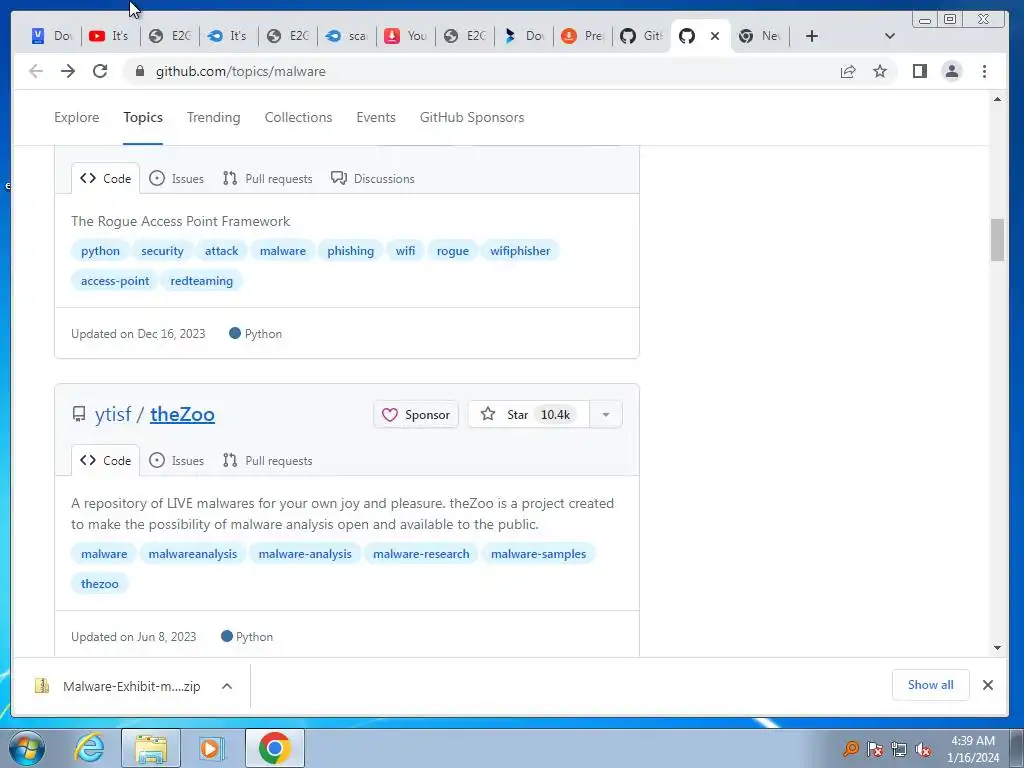This screenshot has width=1024, height=768.
Task: Select the malware-research topic tag
Action: (x=421, y=554)
